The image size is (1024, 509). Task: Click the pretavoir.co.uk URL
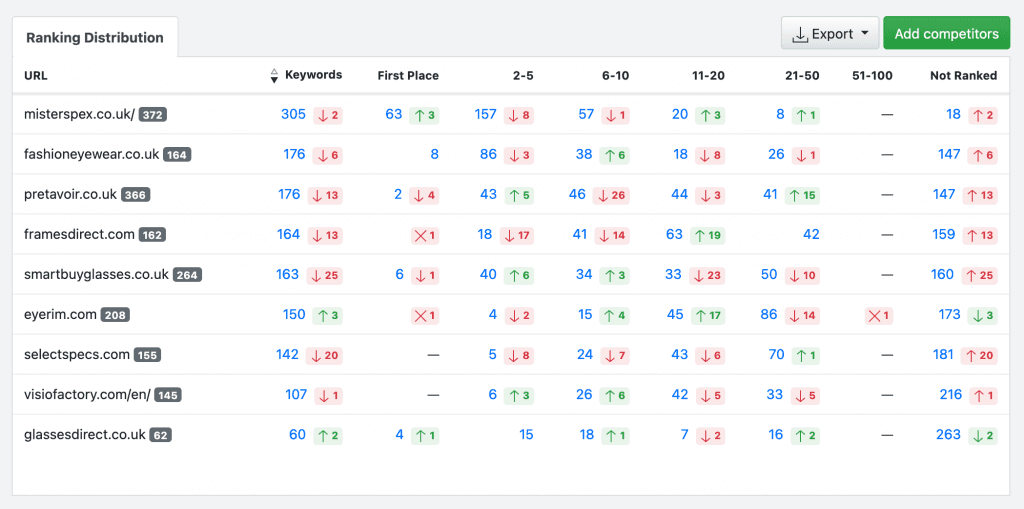71,194
